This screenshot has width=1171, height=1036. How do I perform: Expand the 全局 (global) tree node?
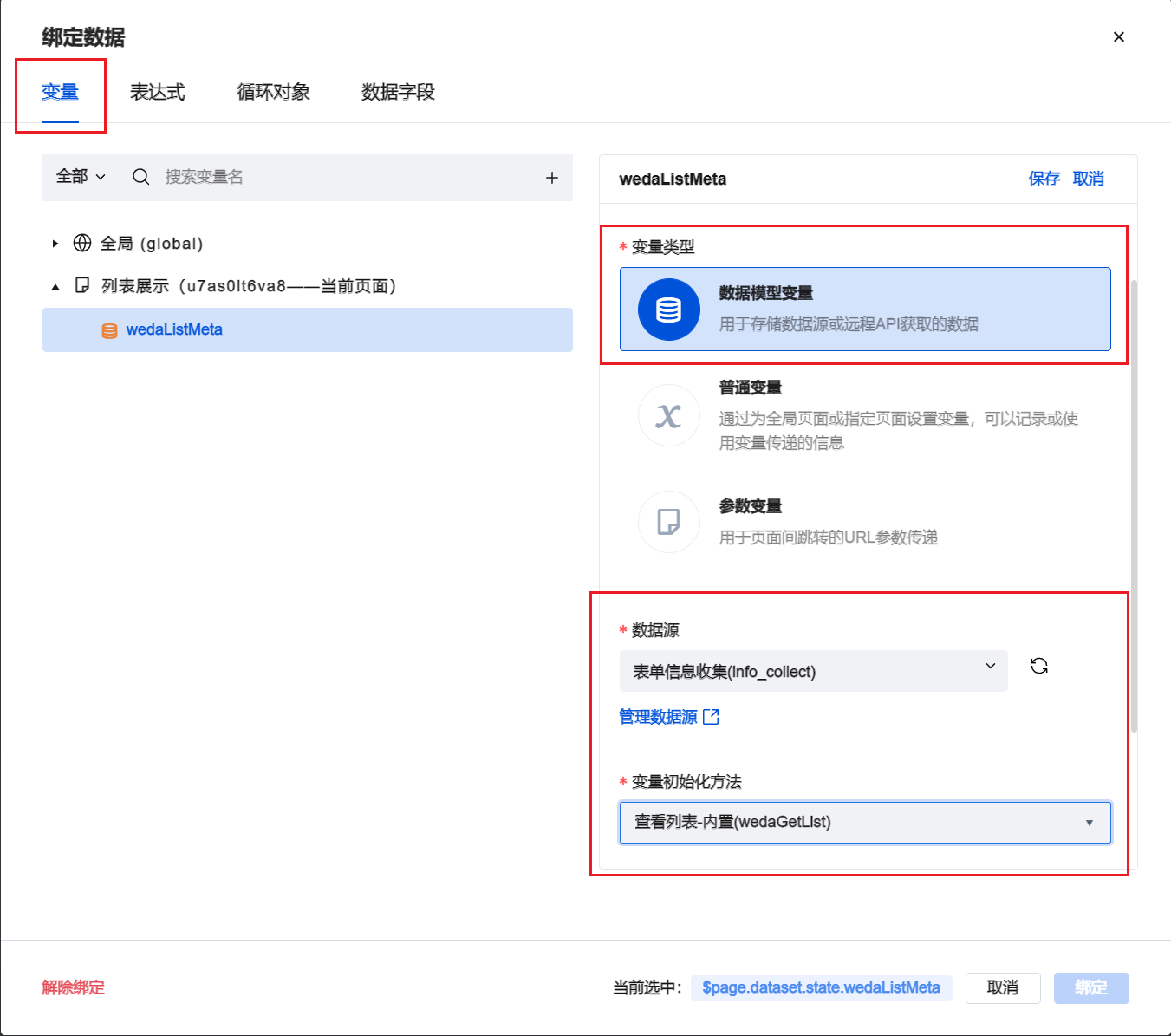pyautogui.click(x=55, y=244)
